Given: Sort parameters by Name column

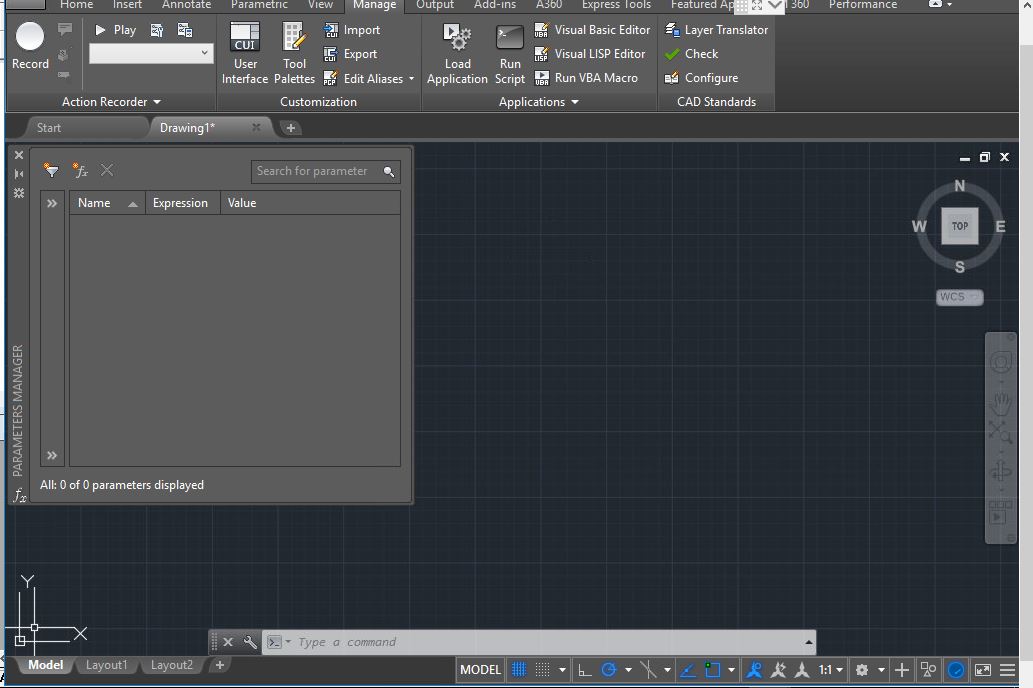Looking at the screenshot, I should point(107,203).
